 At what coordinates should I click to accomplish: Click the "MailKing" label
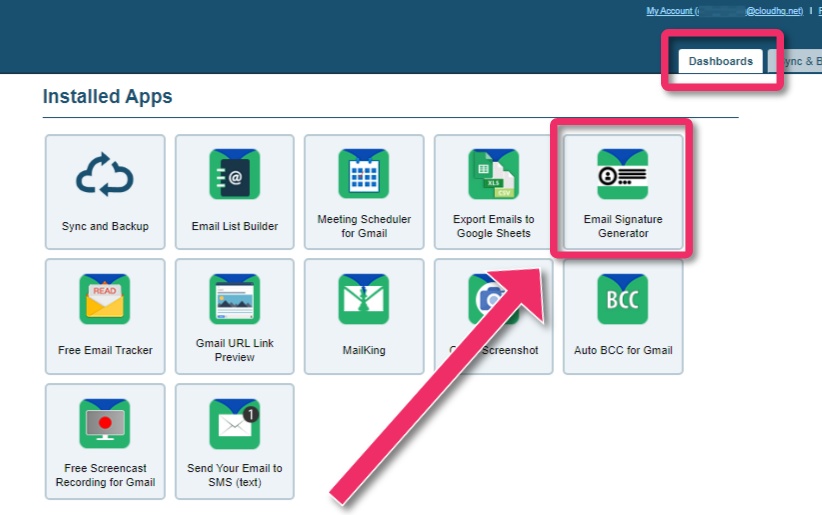(x=364, y=350)
